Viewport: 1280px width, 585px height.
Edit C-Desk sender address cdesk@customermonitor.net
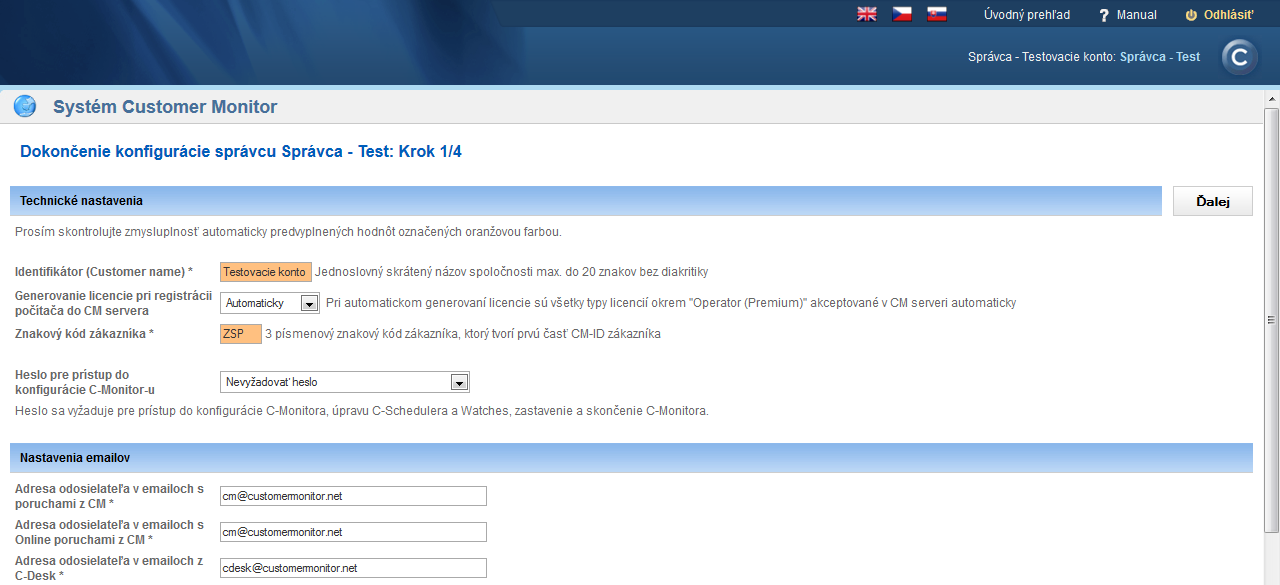(353, 568)
